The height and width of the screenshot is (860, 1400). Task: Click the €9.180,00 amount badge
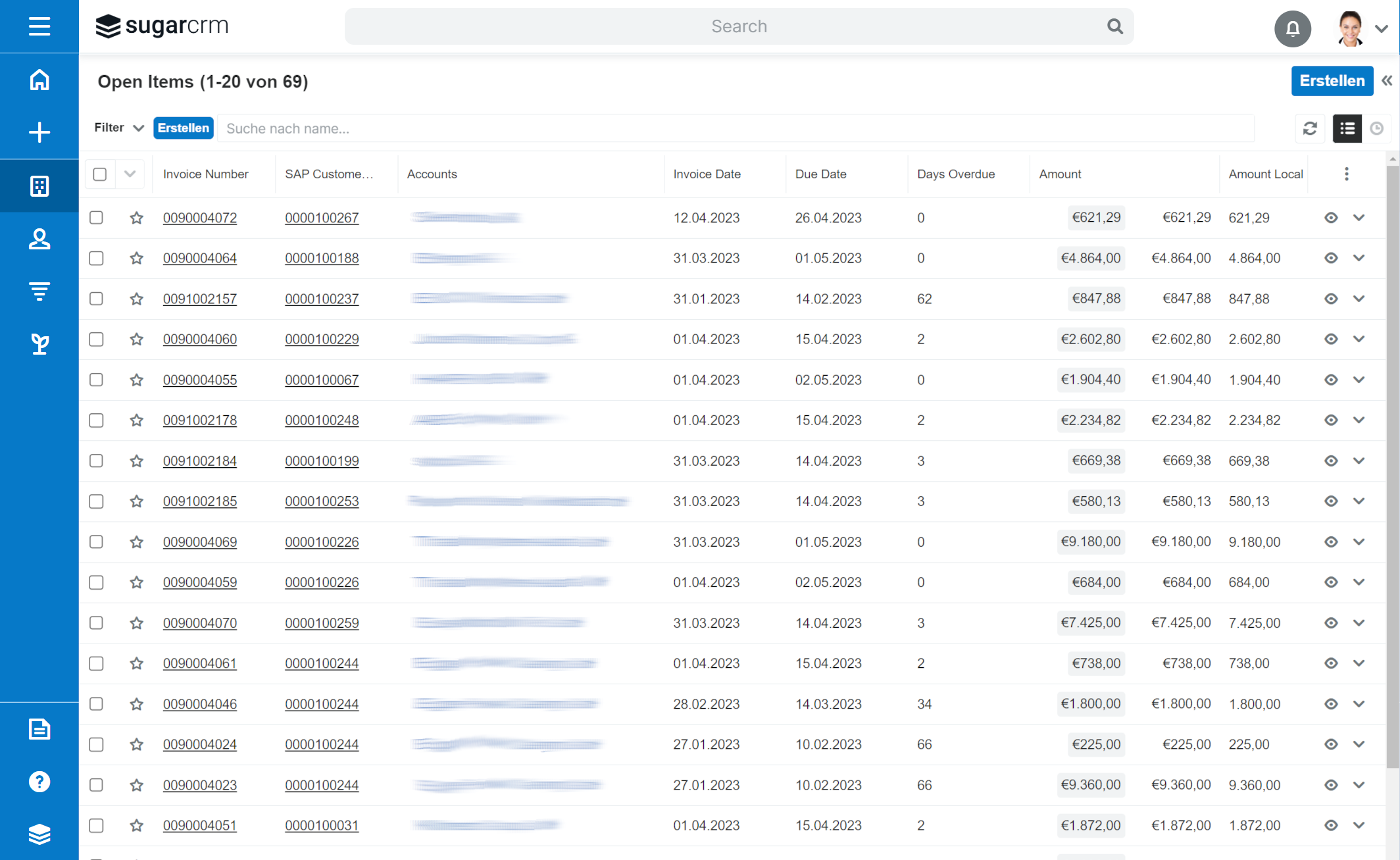coord(1091,542)
